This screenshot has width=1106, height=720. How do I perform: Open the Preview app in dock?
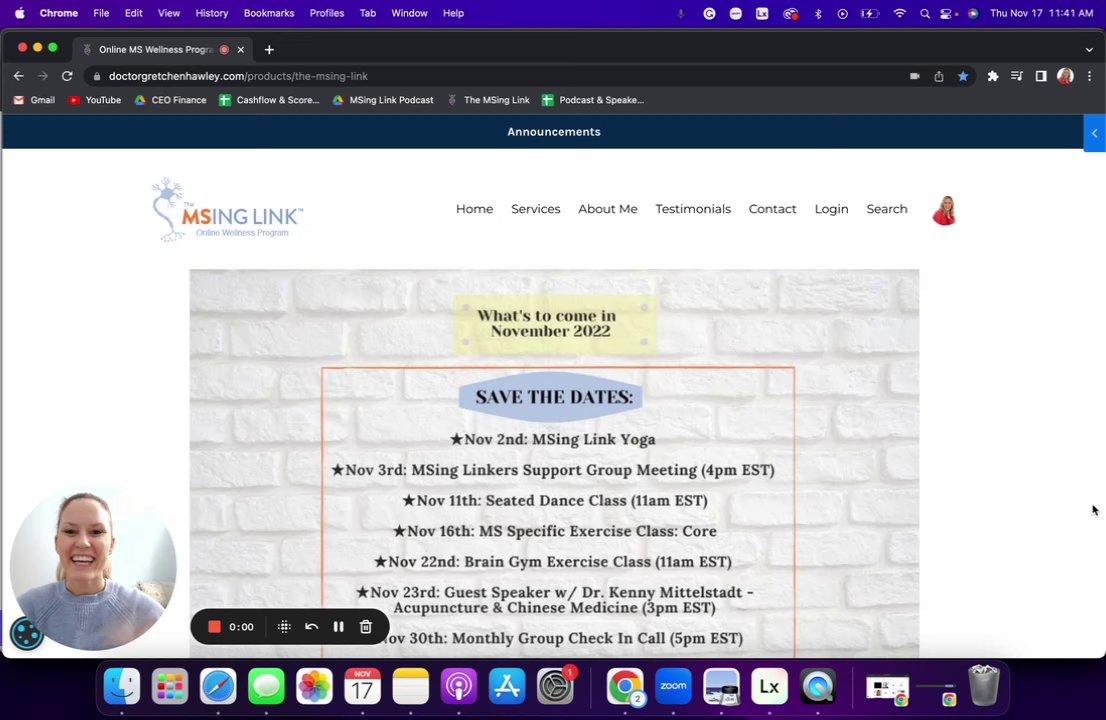[722, 686]
